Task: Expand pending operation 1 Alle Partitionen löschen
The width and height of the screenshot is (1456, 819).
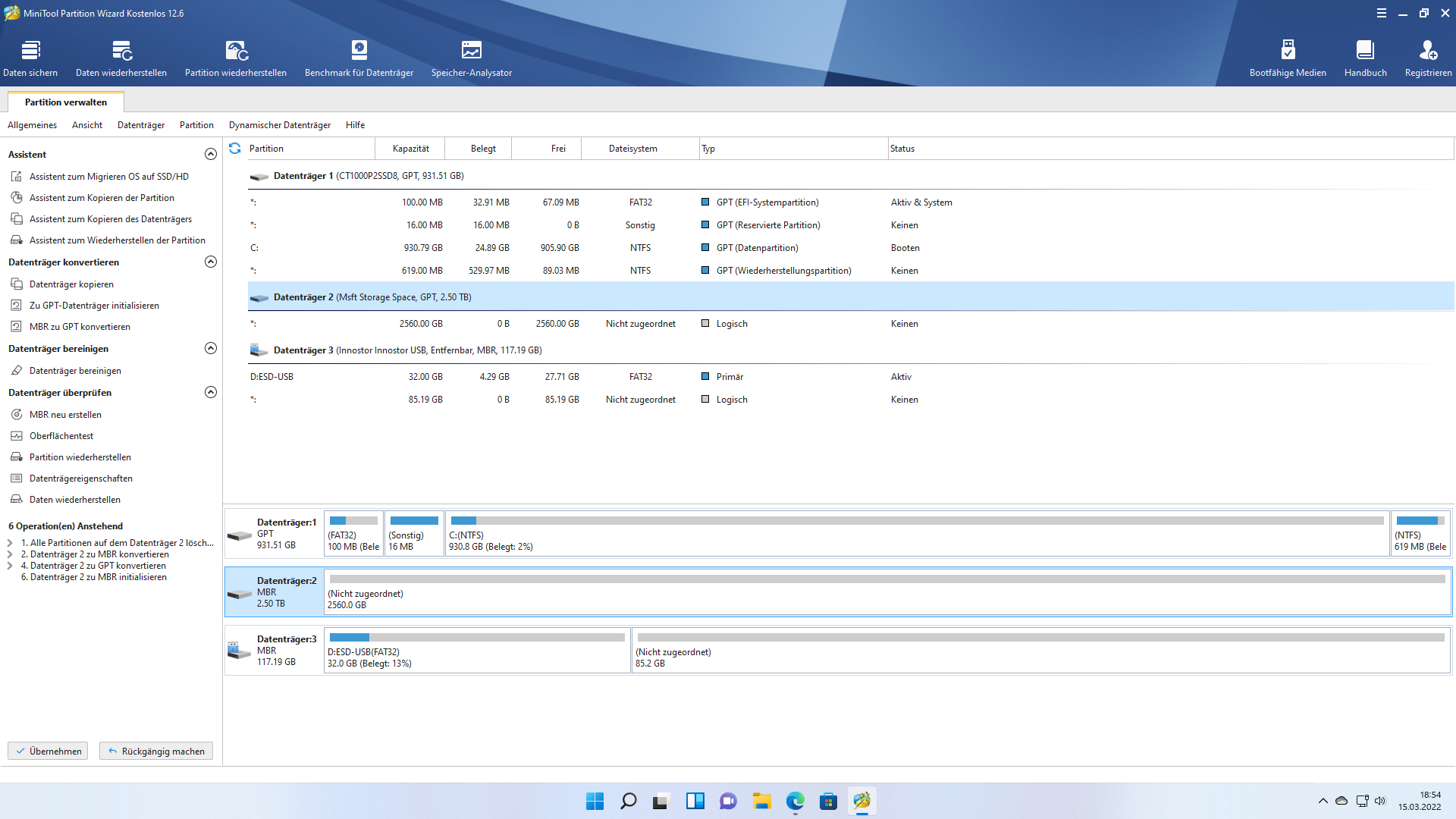Action: coord(10,543)
